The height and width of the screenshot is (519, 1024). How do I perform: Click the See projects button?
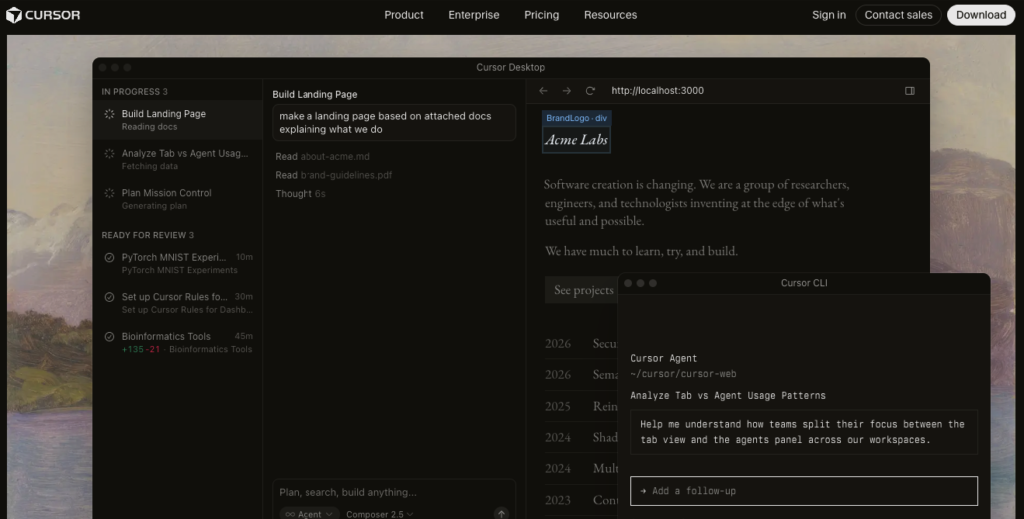583,290
